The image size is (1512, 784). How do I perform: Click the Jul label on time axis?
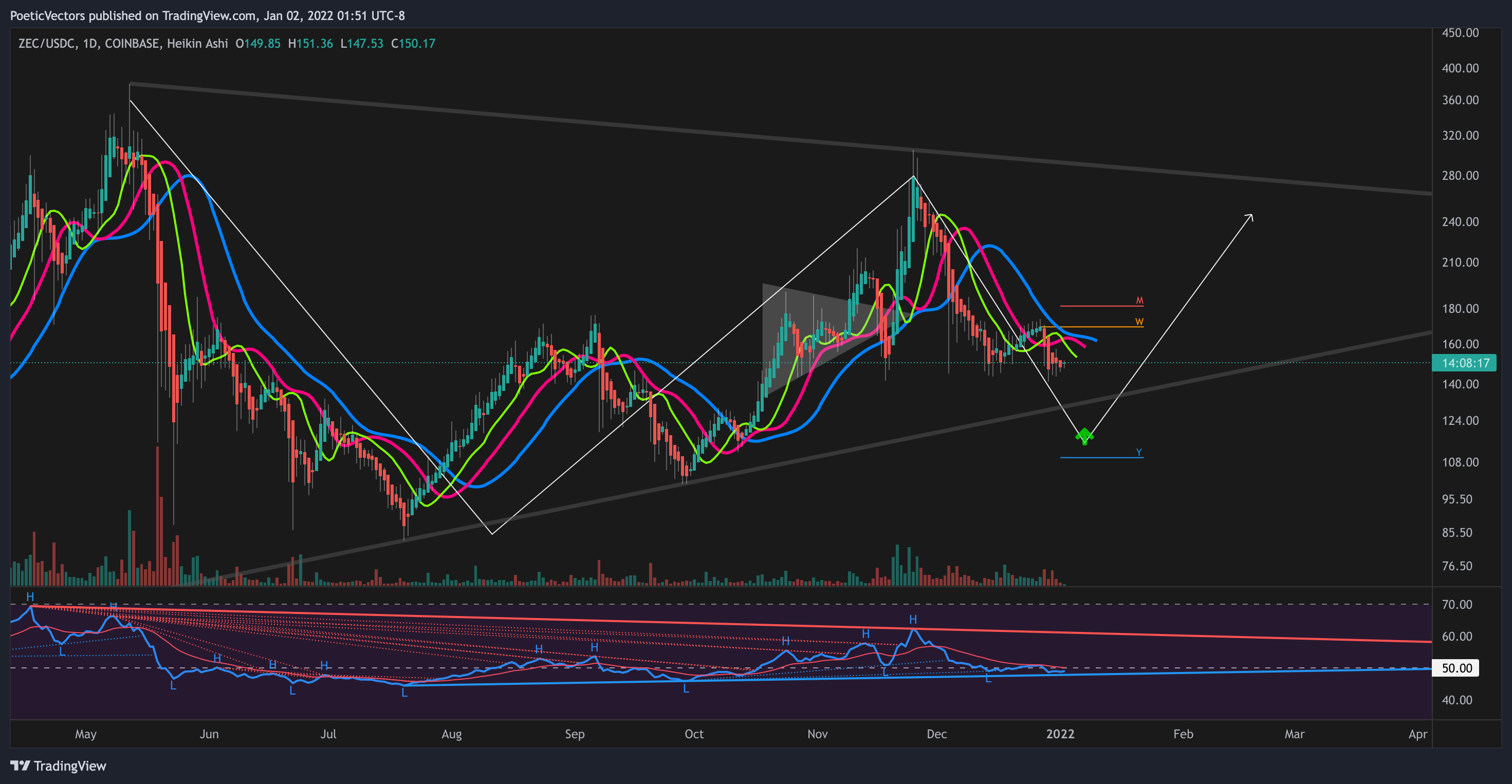(329, 734)
